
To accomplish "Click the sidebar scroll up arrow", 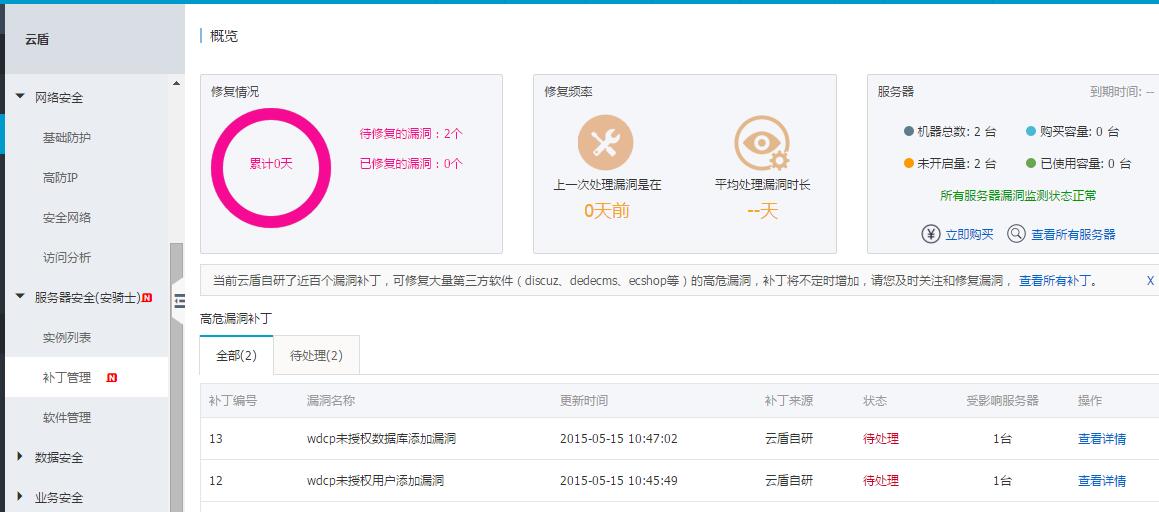I will [177, 84].
